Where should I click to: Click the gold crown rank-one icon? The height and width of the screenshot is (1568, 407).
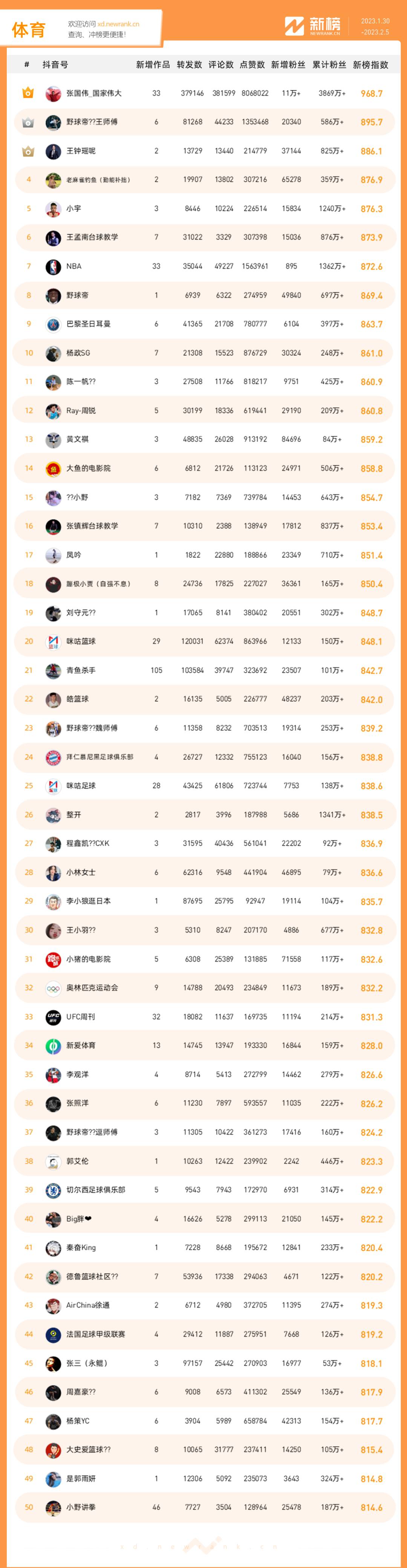click(x=28, y=93)
